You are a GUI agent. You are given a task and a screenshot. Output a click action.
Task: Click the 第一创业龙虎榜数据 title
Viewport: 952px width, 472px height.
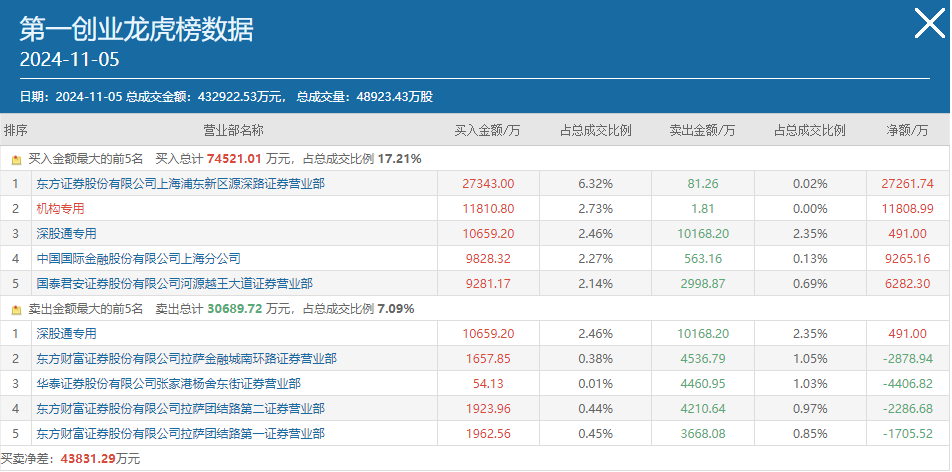tap(137, 29)
